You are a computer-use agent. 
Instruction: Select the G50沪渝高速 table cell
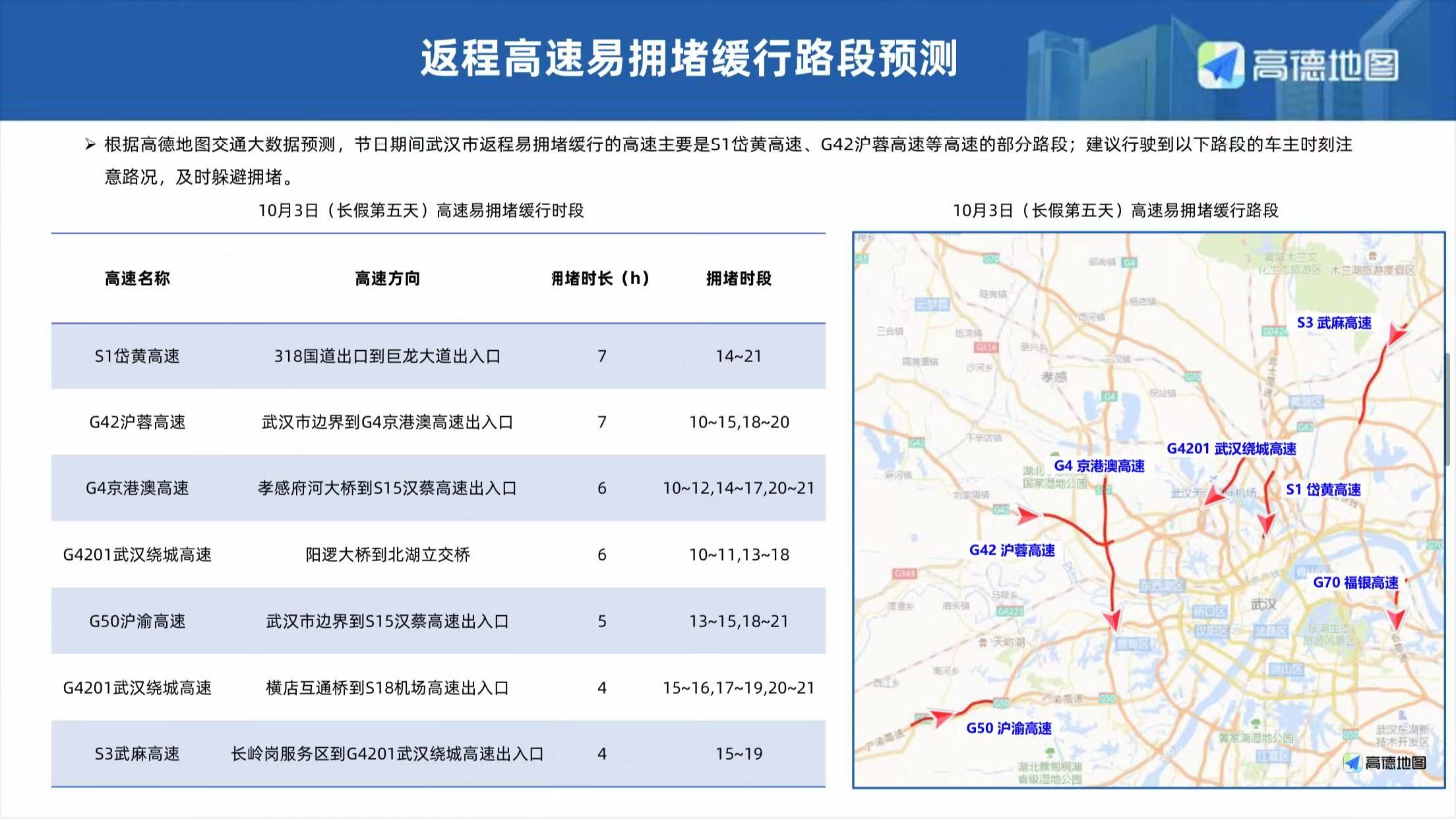tap(137, 621)
